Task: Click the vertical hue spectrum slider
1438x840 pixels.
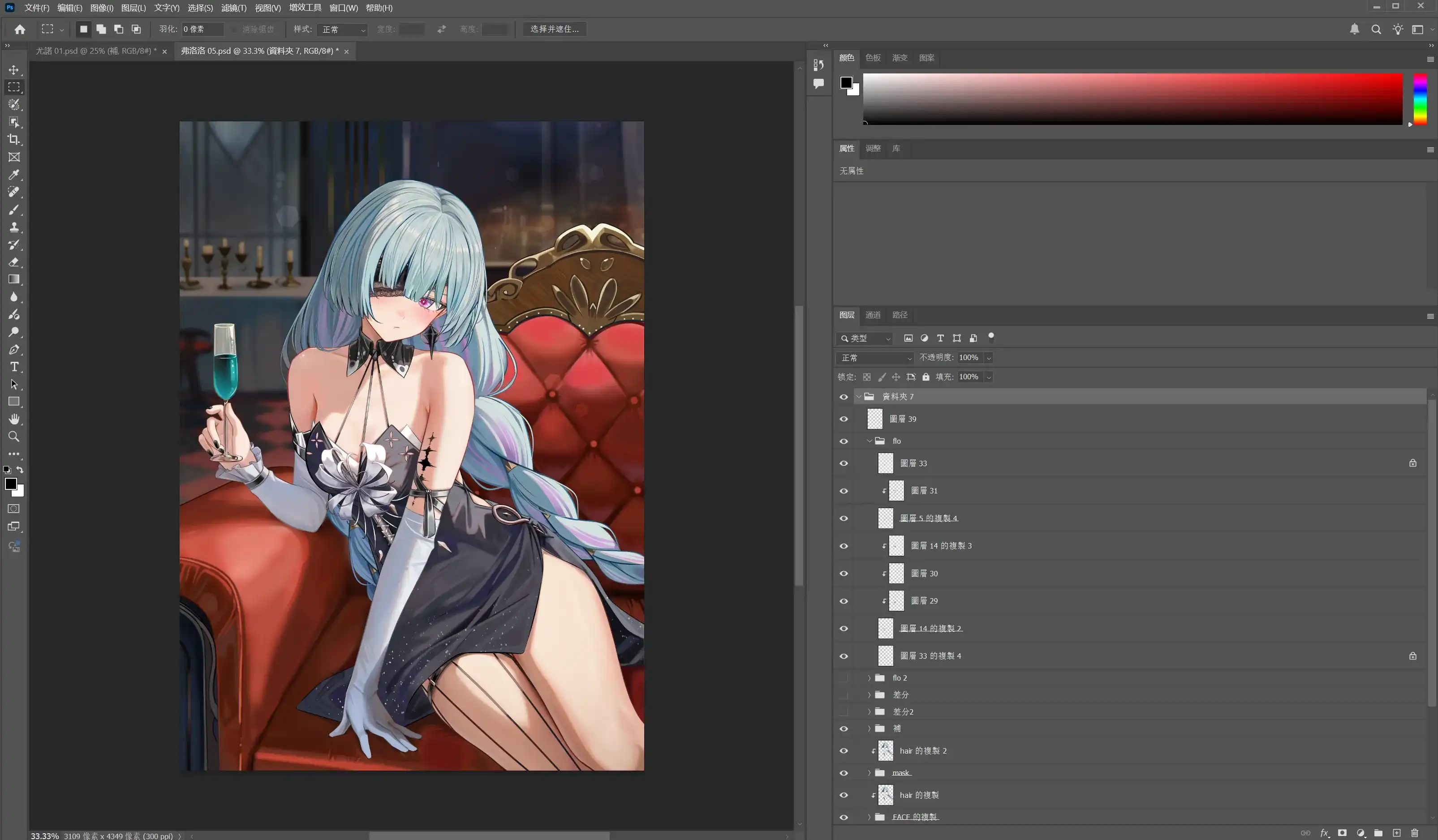Action: pyautogui.click(x=1420, y=99)
